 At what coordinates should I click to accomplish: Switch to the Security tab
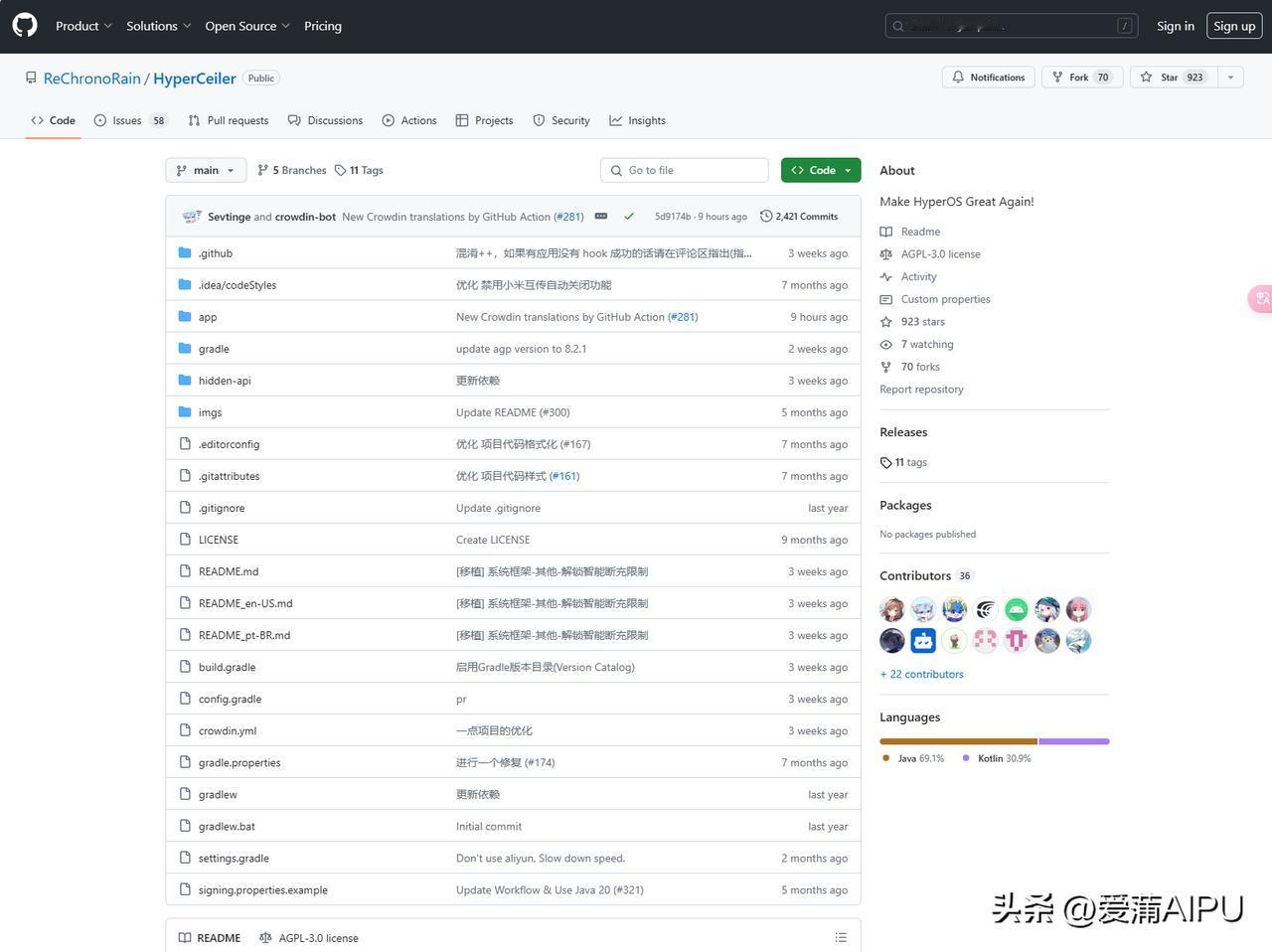[x=561, y=120]
